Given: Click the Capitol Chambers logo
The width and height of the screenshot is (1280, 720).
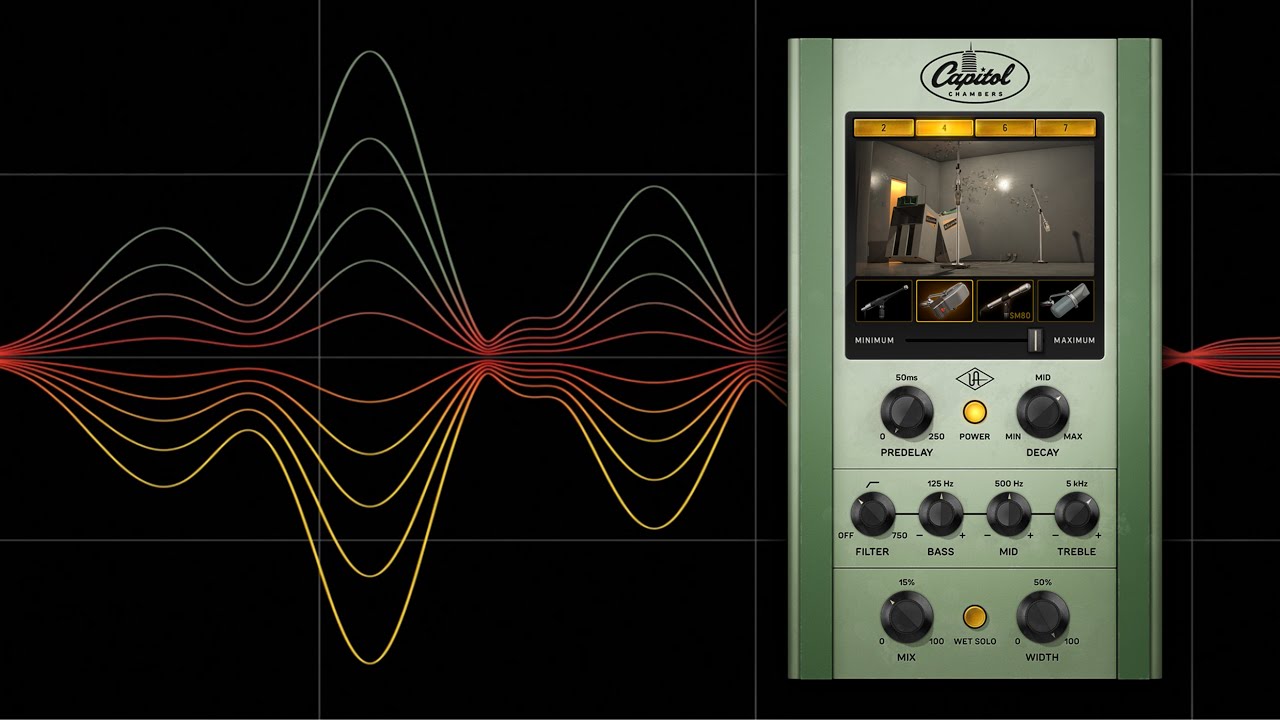Looking at the screenshot, I should tap(975, 73).
